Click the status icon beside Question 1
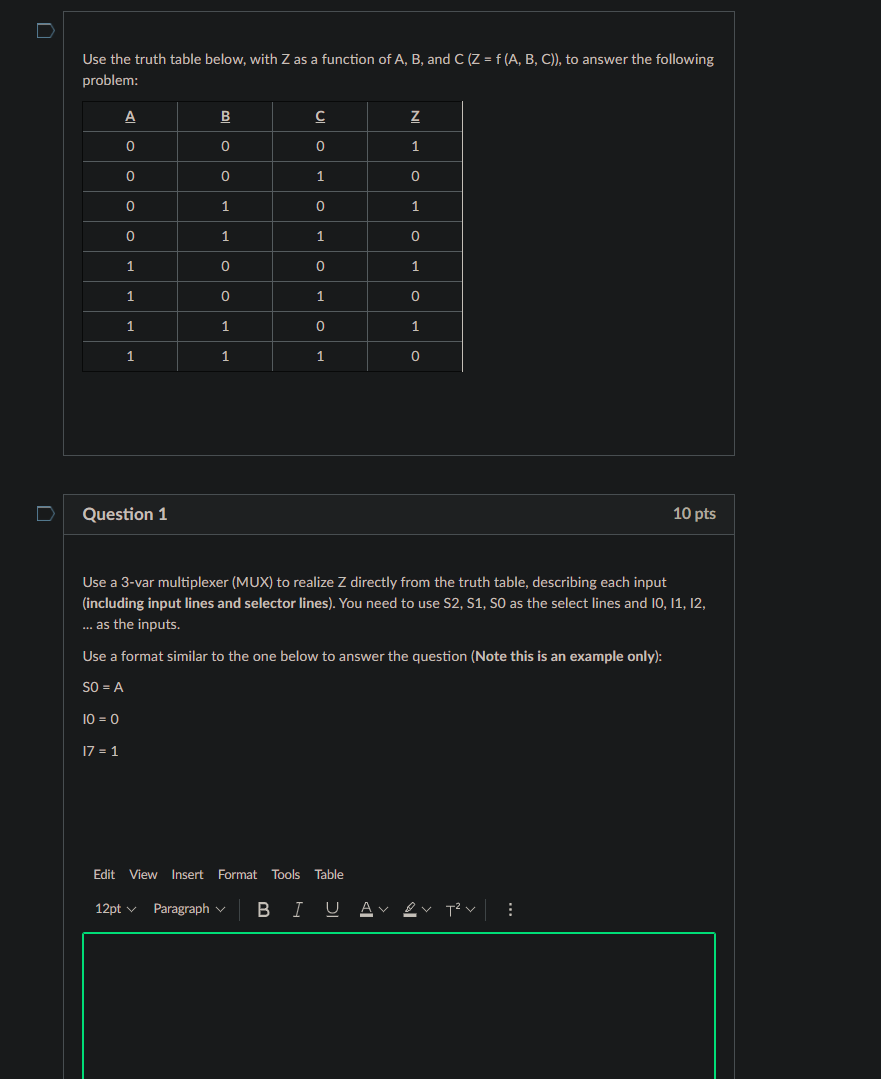This screenshot has width=881, height=1079. 44,513
